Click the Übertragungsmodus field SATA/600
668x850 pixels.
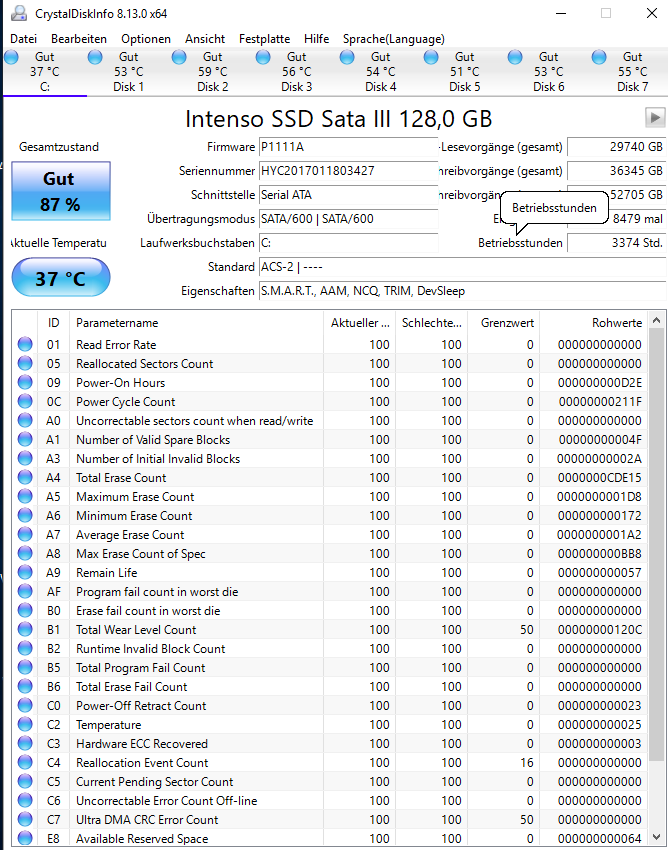tap(349, 219)
